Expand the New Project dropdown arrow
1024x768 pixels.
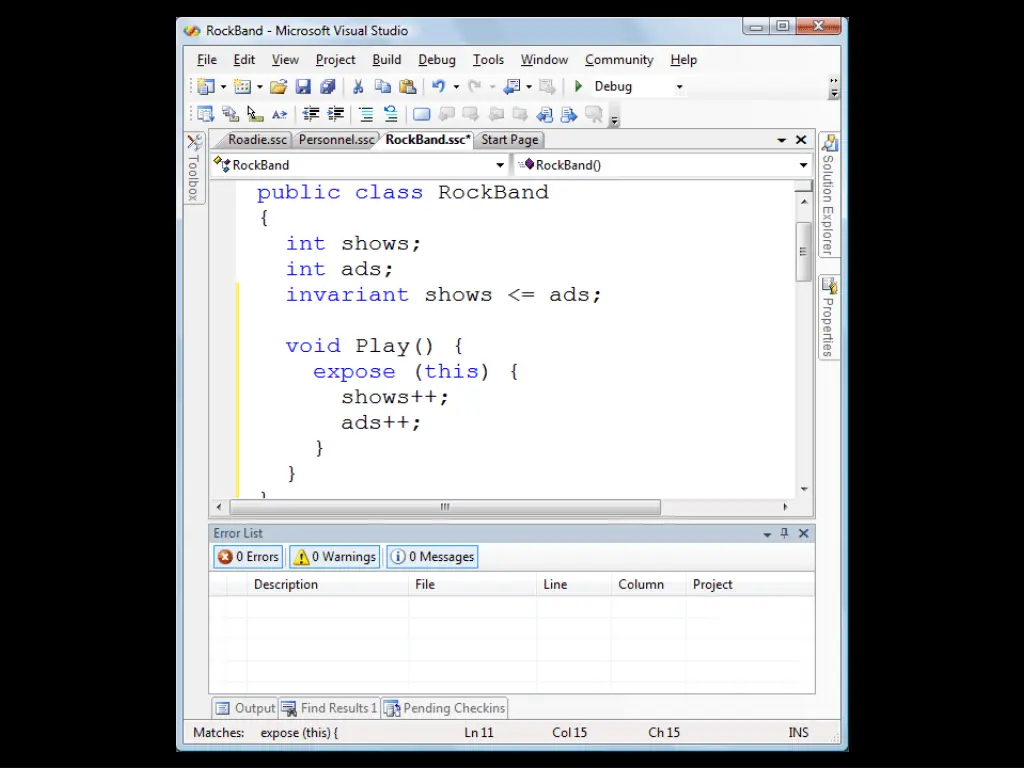223,87
